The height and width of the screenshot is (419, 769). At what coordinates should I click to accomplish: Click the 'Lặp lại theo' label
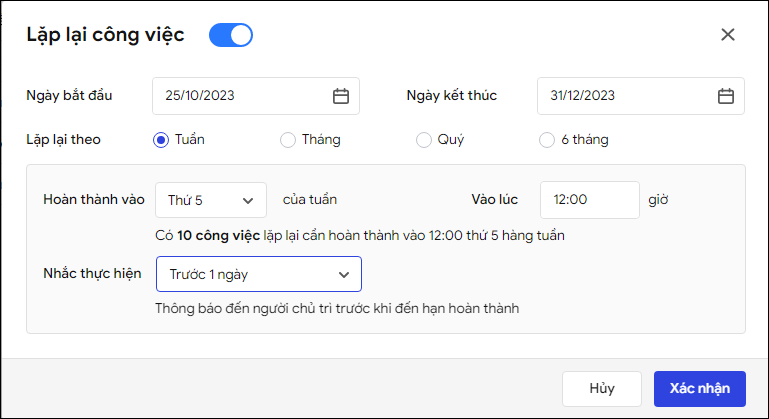[x=63, y=139]
